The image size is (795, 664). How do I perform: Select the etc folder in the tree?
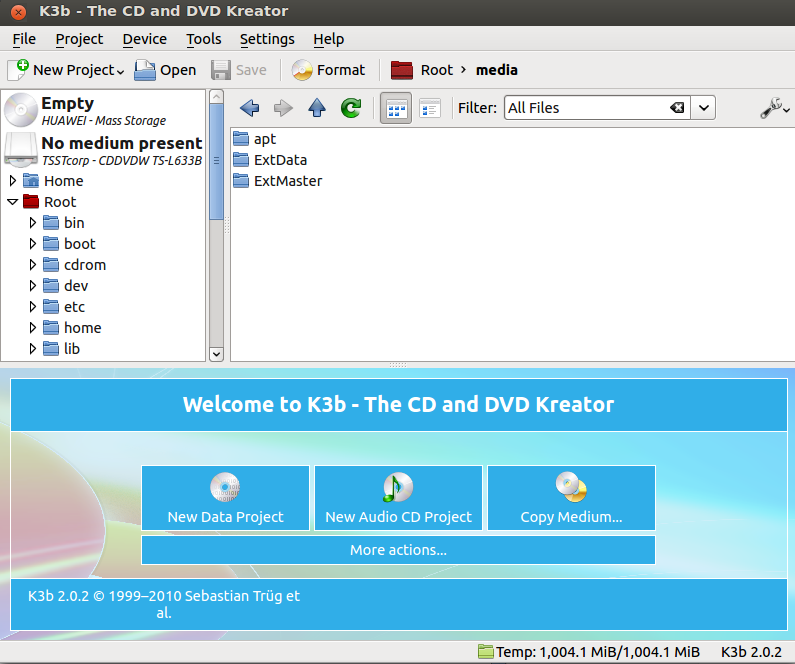pyautogui.click(x=64, y=307)
